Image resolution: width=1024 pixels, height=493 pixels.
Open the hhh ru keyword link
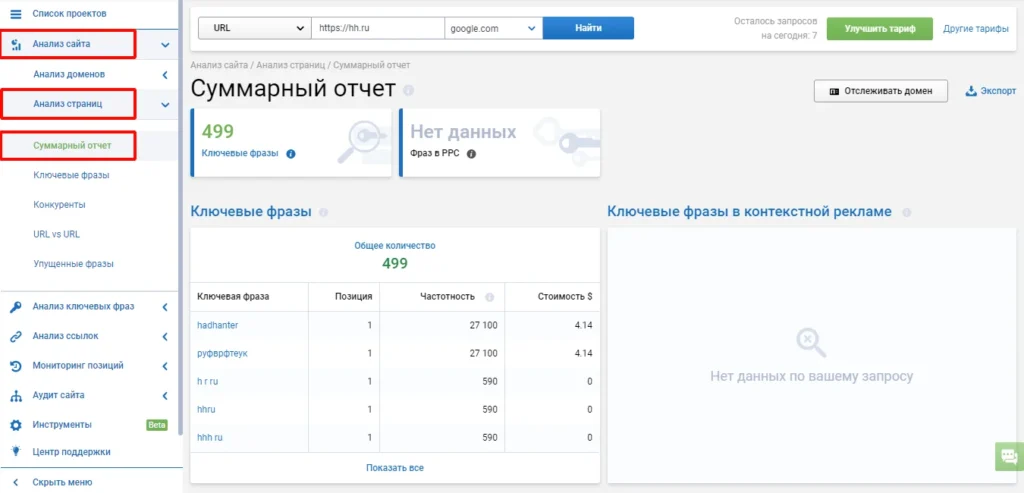click(x=210, y=437)
